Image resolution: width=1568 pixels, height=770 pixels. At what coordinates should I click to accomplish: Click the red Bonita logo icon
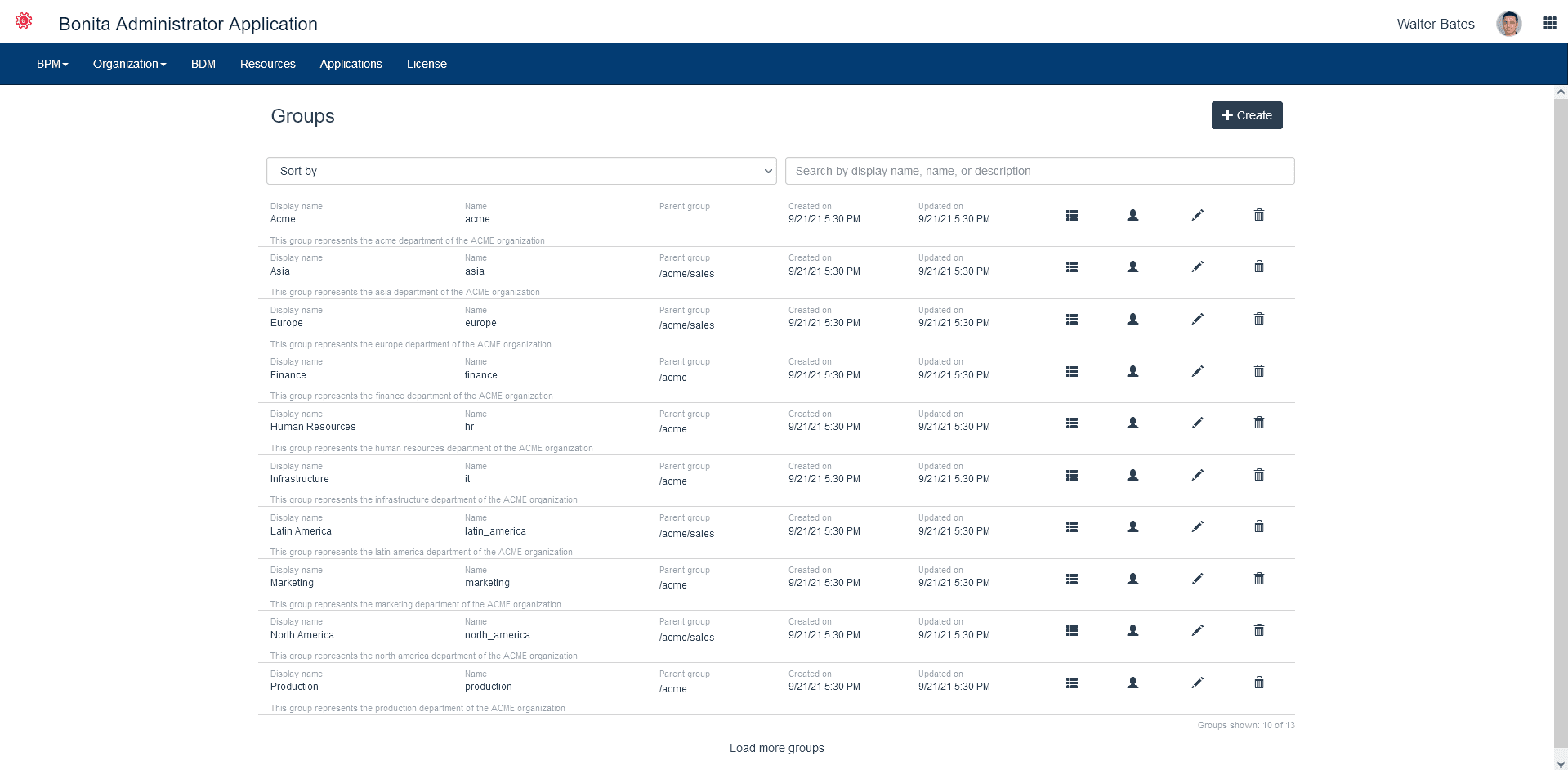[23, 20]
